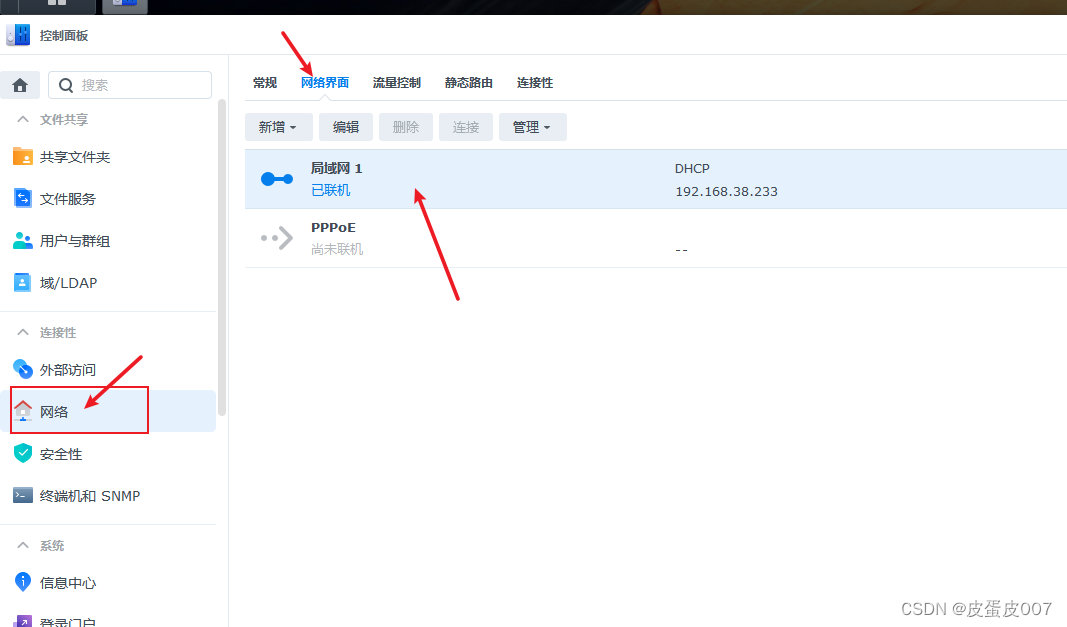Switch to the 流量控制 tab
Viewport: 1067px width, 627px height.
tap(396, 82)
